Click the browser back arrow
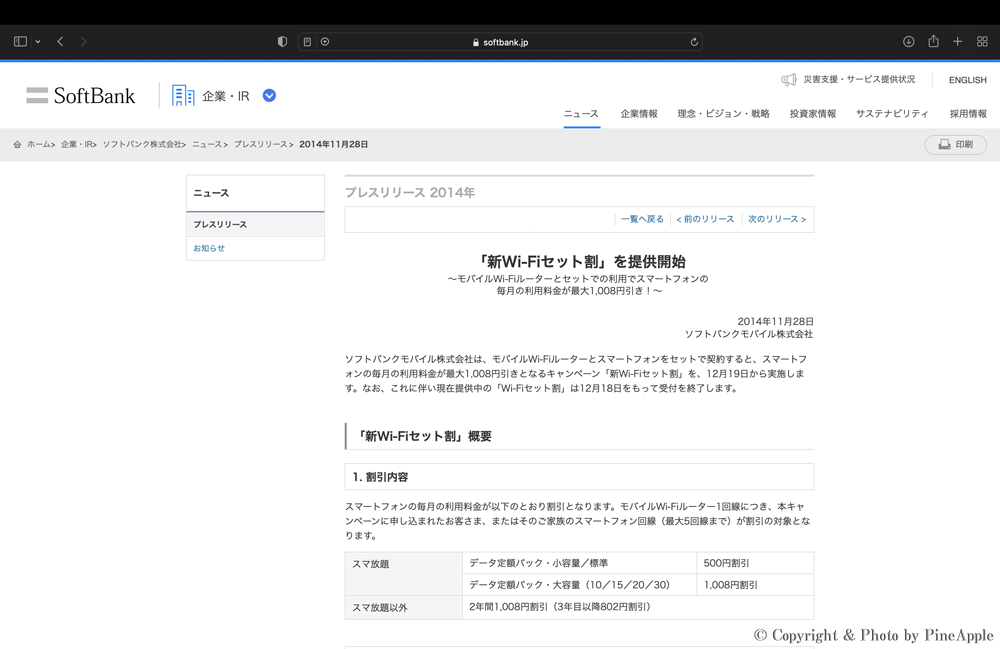Viewport: 1000px width, 649px height. pyautogui.click(x=60, y=42)
